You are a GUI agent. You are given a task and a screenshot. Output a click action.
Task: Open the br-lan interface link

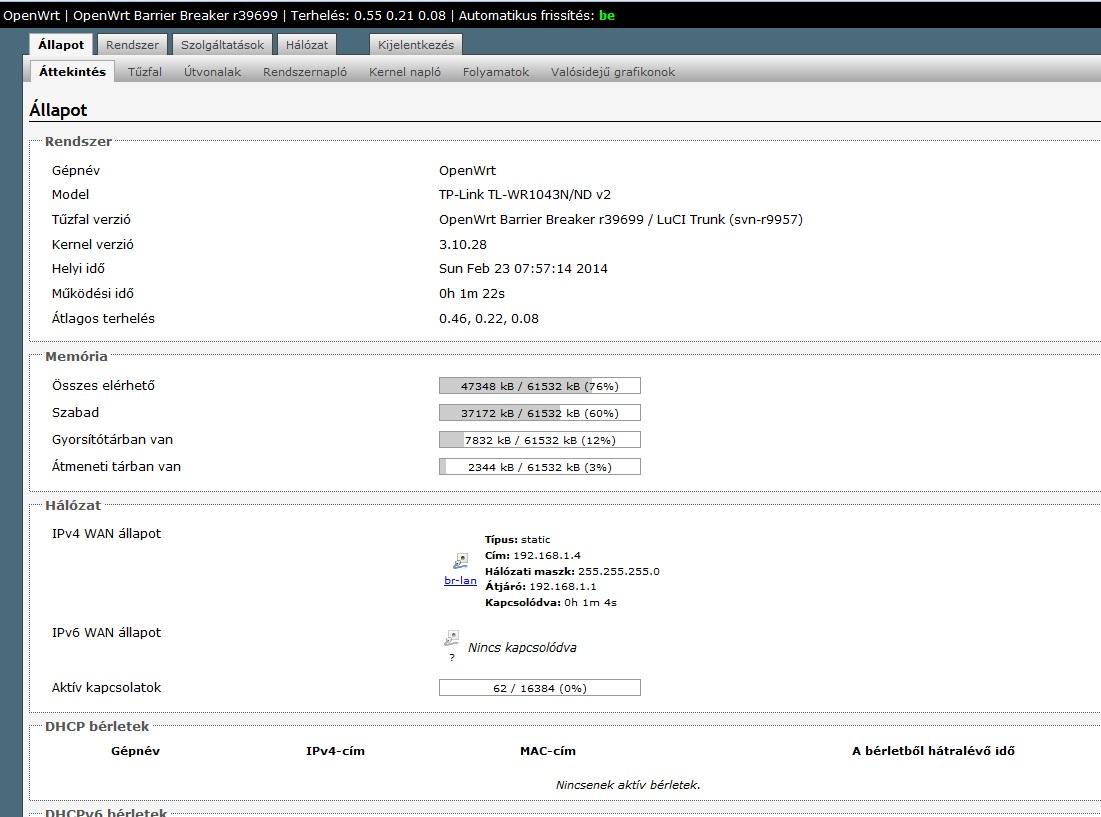tap(460, 580)
